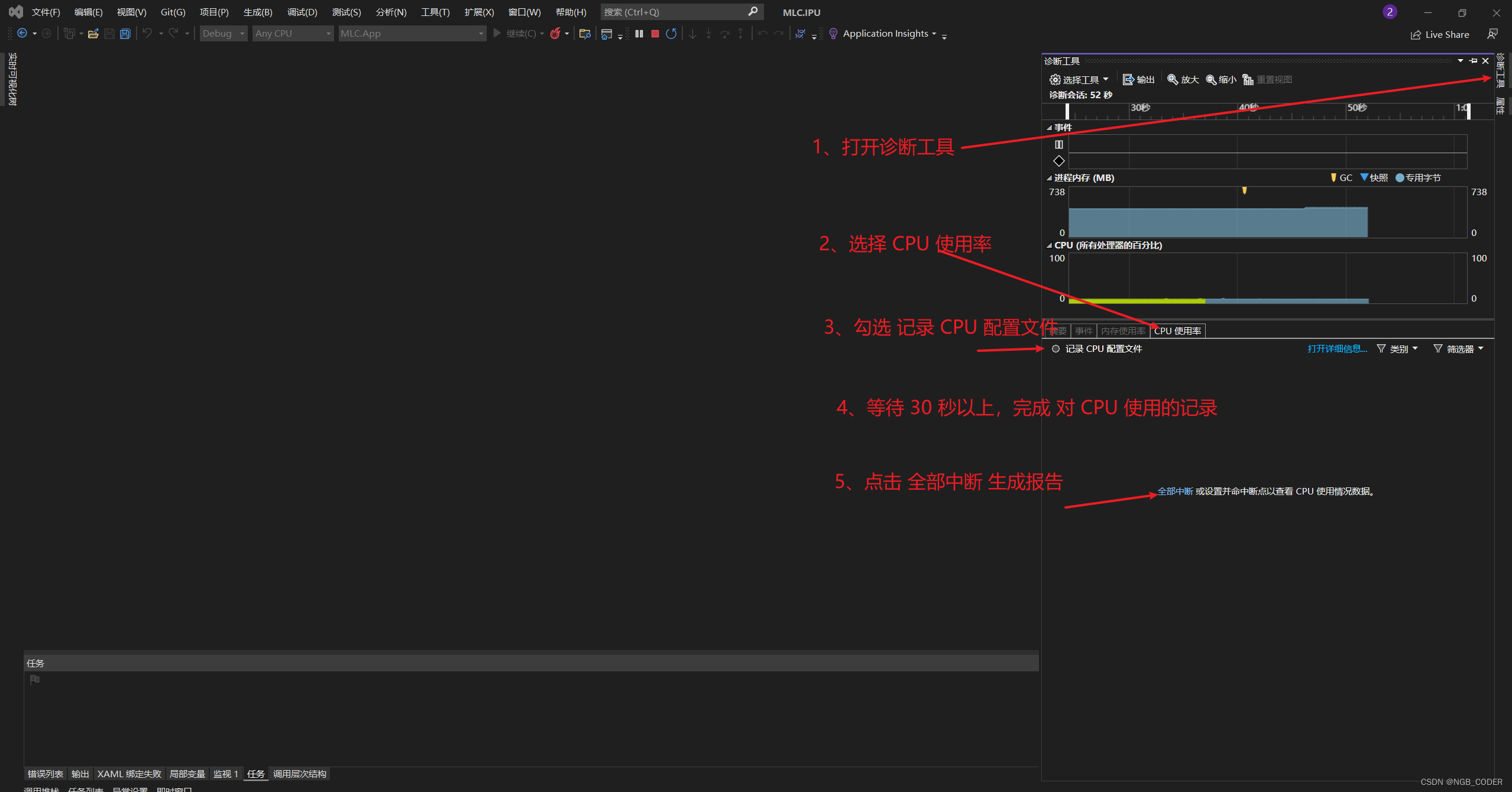
Task: Click the search box (搜索 Ctrl+Q)
Action: click(674, 12)
